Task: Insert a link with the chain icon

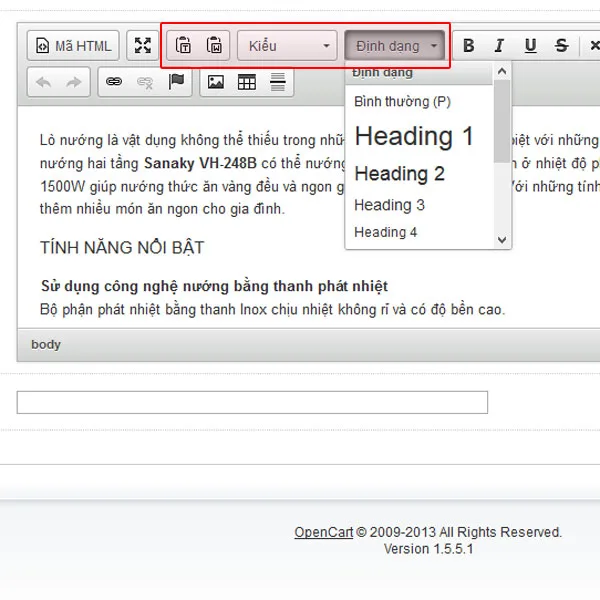Action: point(114,82)
